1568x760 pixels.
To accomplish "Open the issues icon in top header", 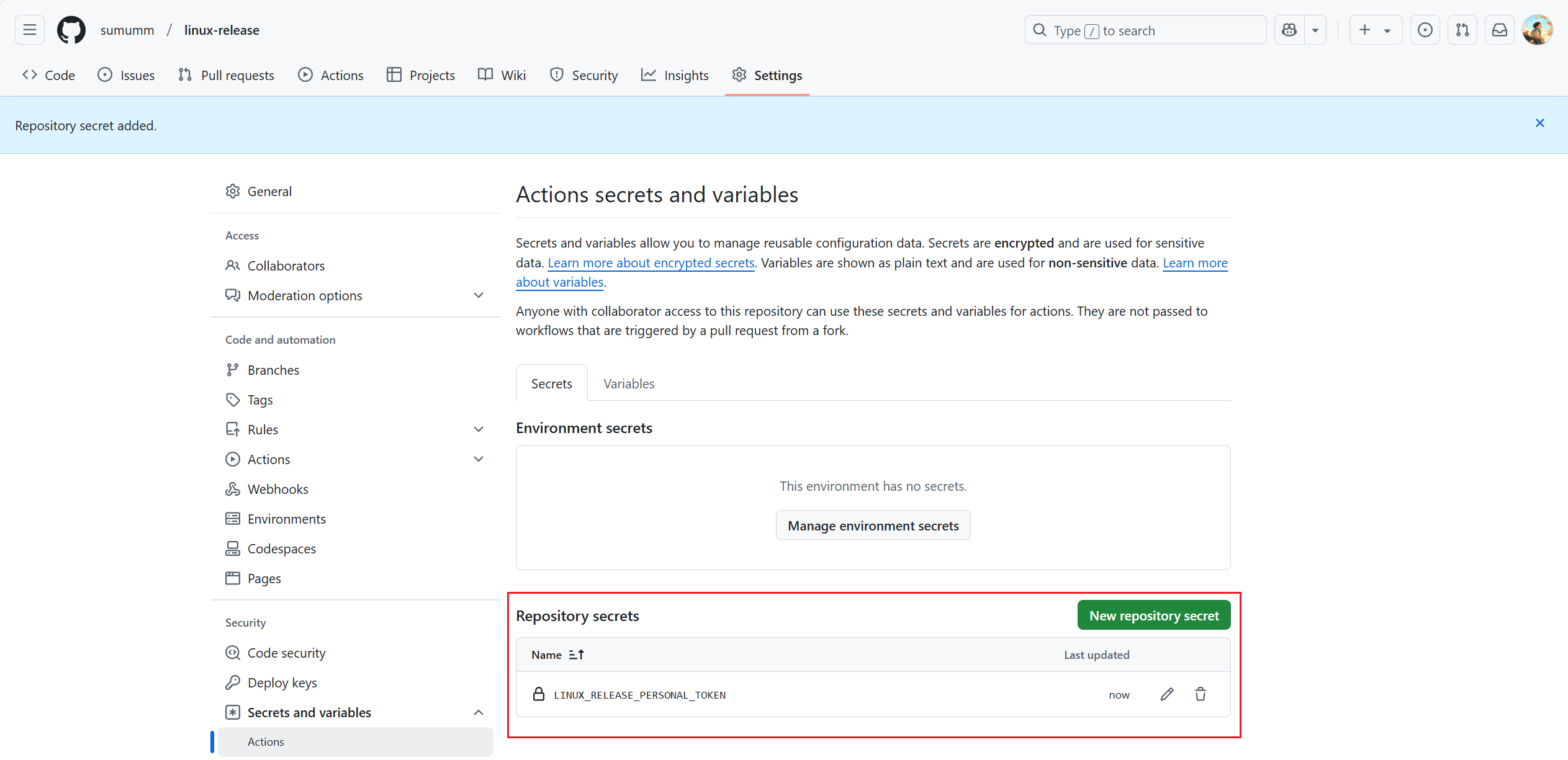I will tap(1425, 30).
